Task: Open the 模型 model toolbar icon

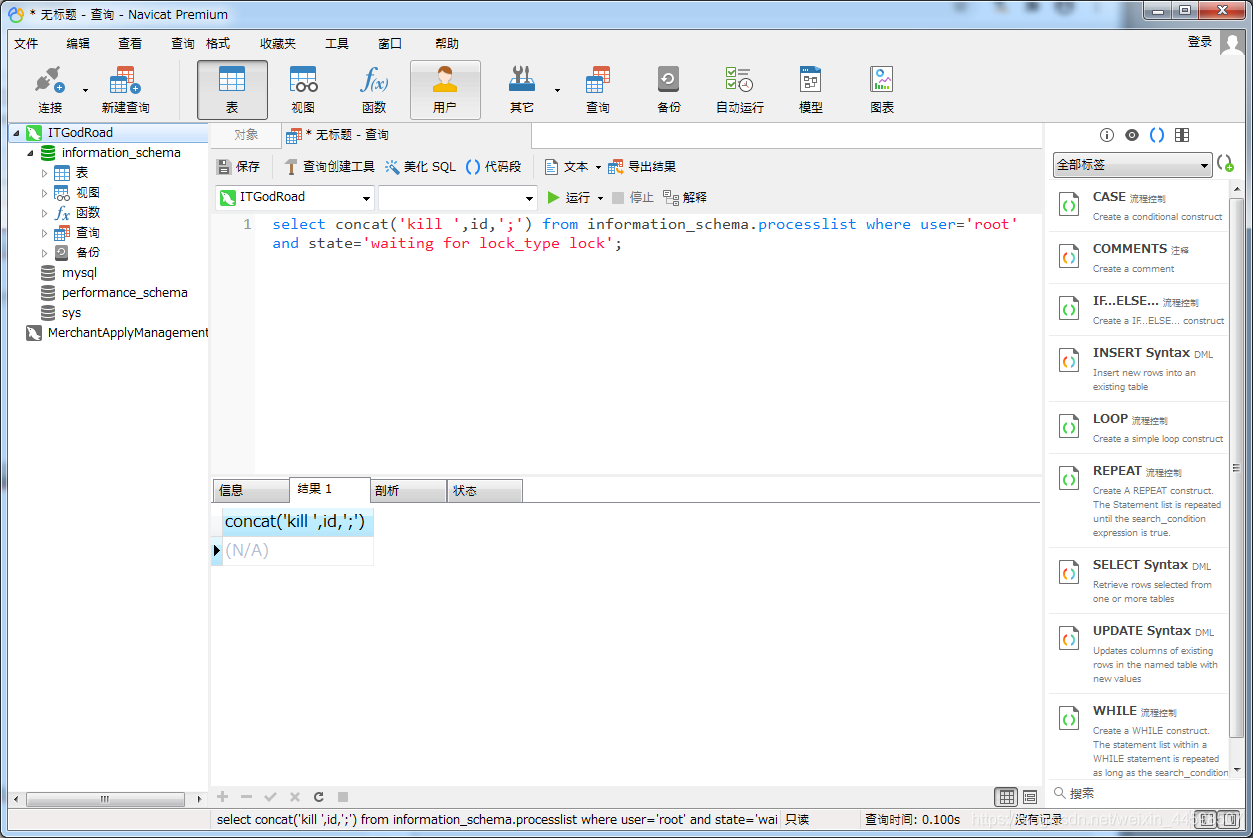Action: (x=811, y=90)
